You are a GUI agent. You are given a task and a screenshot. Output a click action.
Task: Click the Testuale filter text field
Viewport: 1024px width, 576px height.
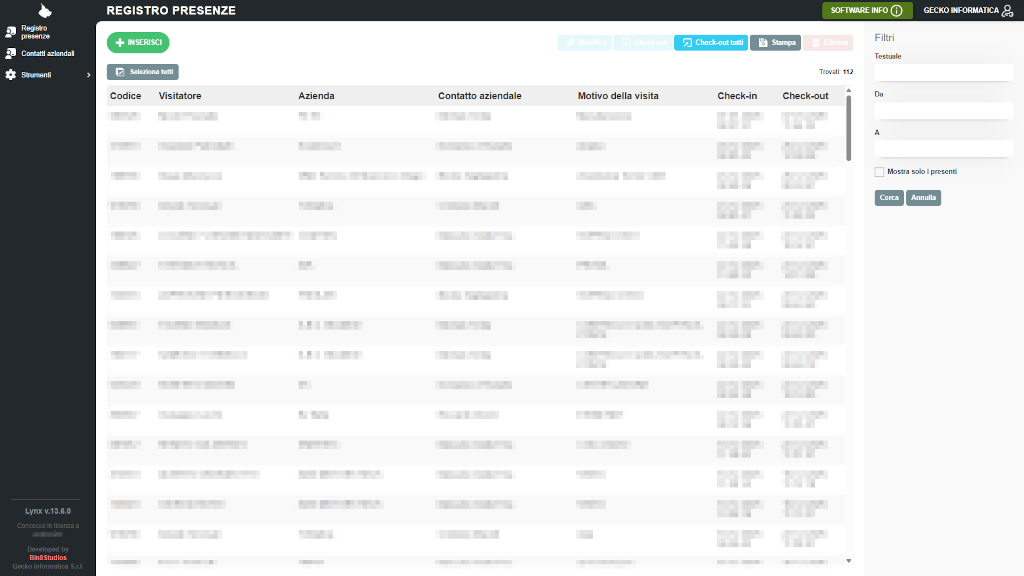pyautogui.click(x=943, y=72)
